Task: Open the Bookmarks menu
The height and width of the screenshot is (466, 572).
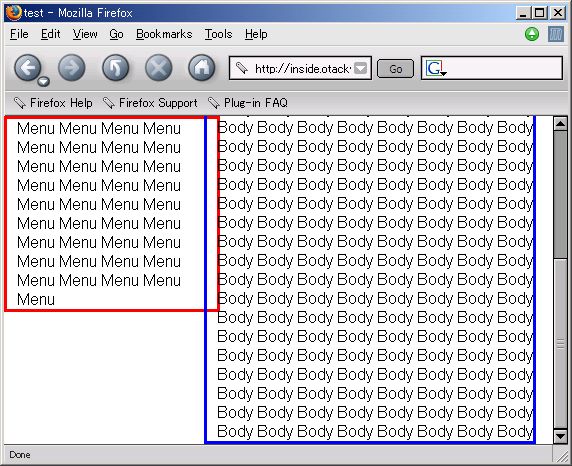Action: (164, 34)
